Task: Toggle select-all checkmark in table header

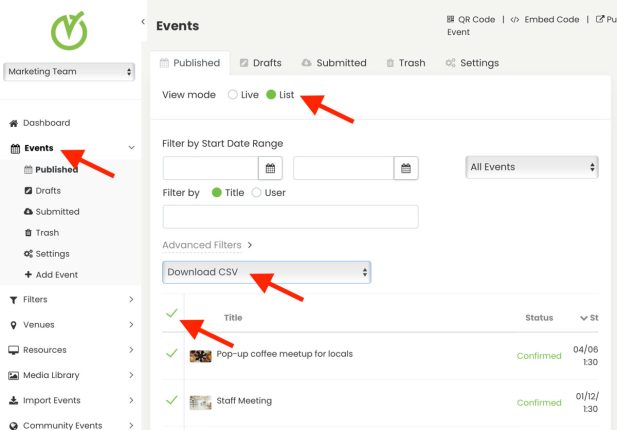Action: [172, 314]
